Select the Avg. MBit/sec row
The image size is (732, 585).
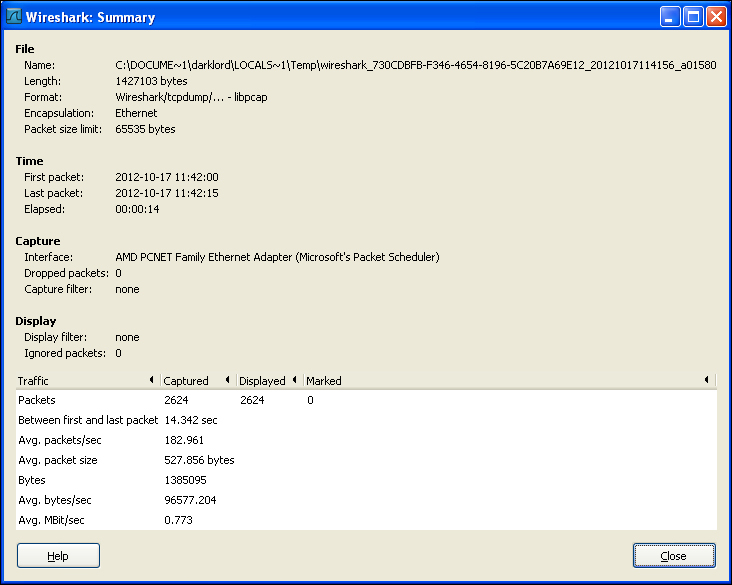[x=366, y=520]
